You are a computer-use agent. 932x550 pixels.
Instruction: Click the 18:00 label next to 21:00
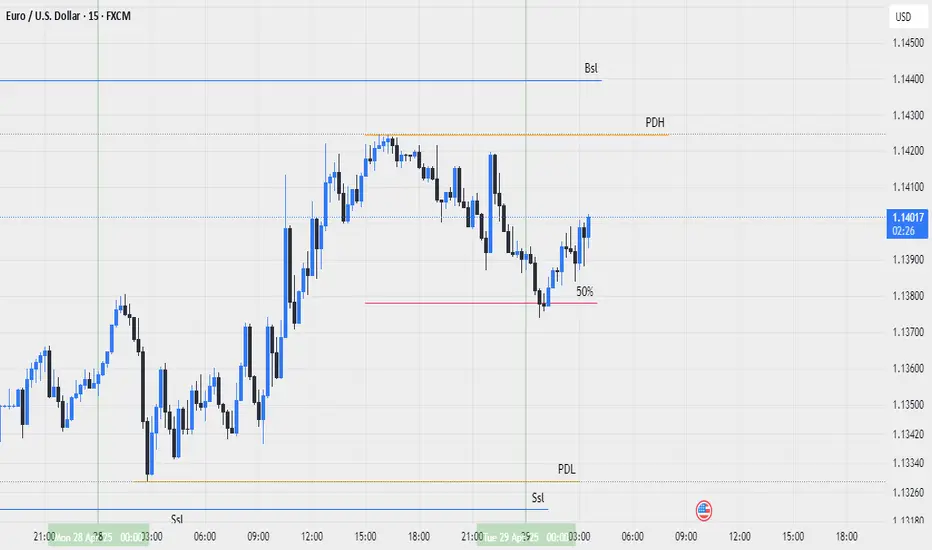419,537
